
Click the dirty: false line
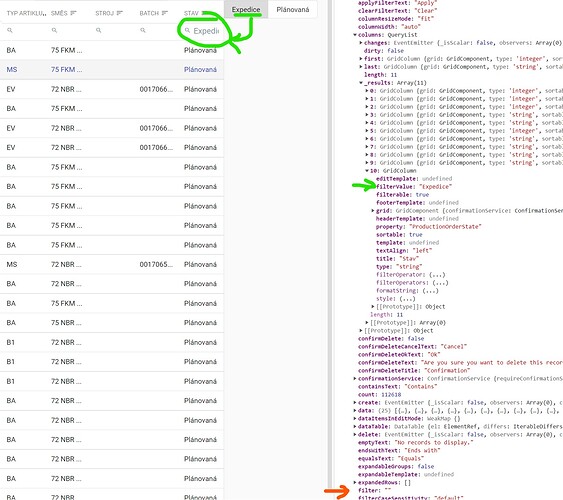tap(383, 51)
